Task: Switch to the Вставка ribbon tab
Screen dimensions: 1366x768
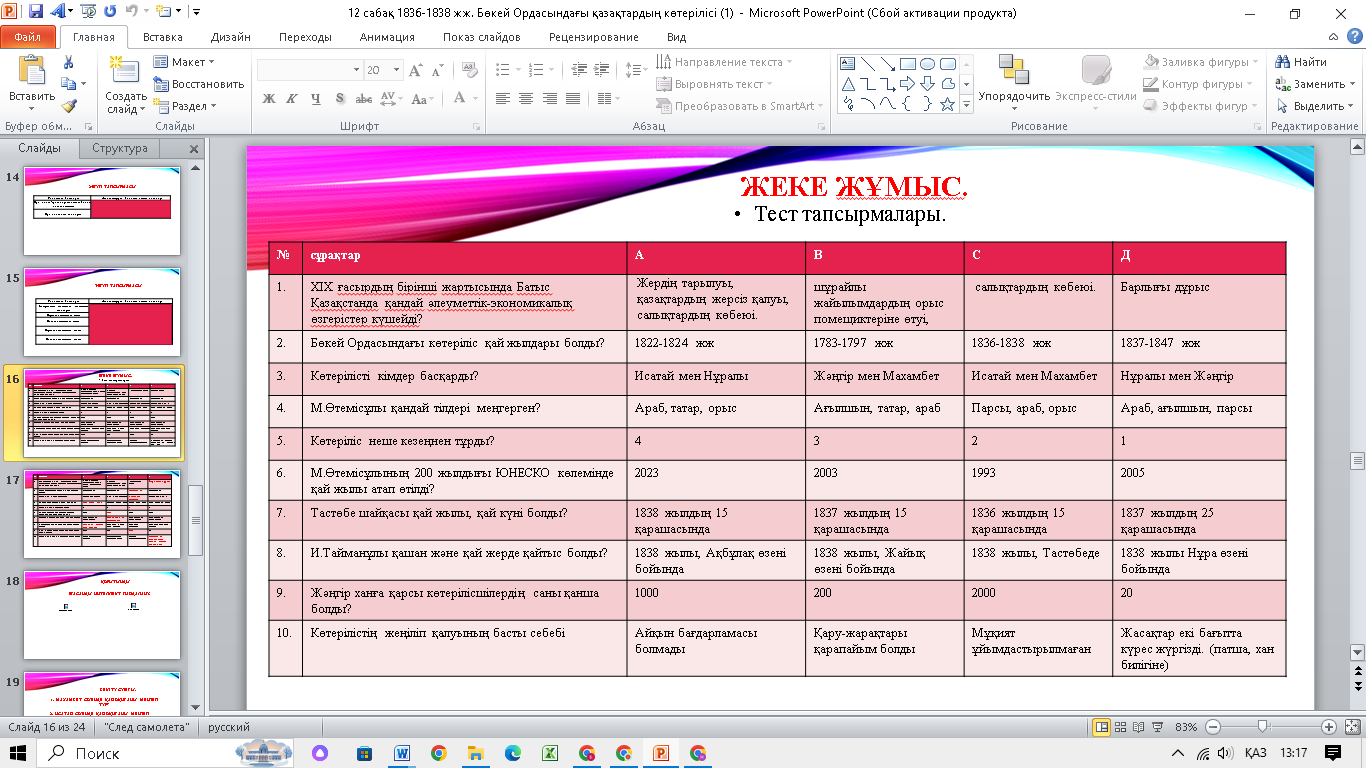Action: click(x=163, y=37)
